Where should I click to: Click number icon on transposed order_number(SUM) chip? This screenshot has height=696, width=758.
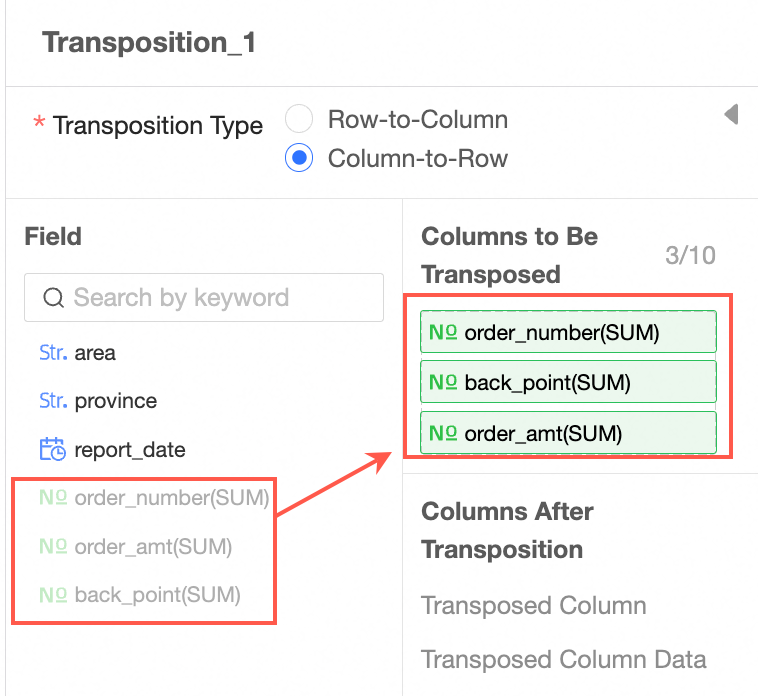pos(443,333)
